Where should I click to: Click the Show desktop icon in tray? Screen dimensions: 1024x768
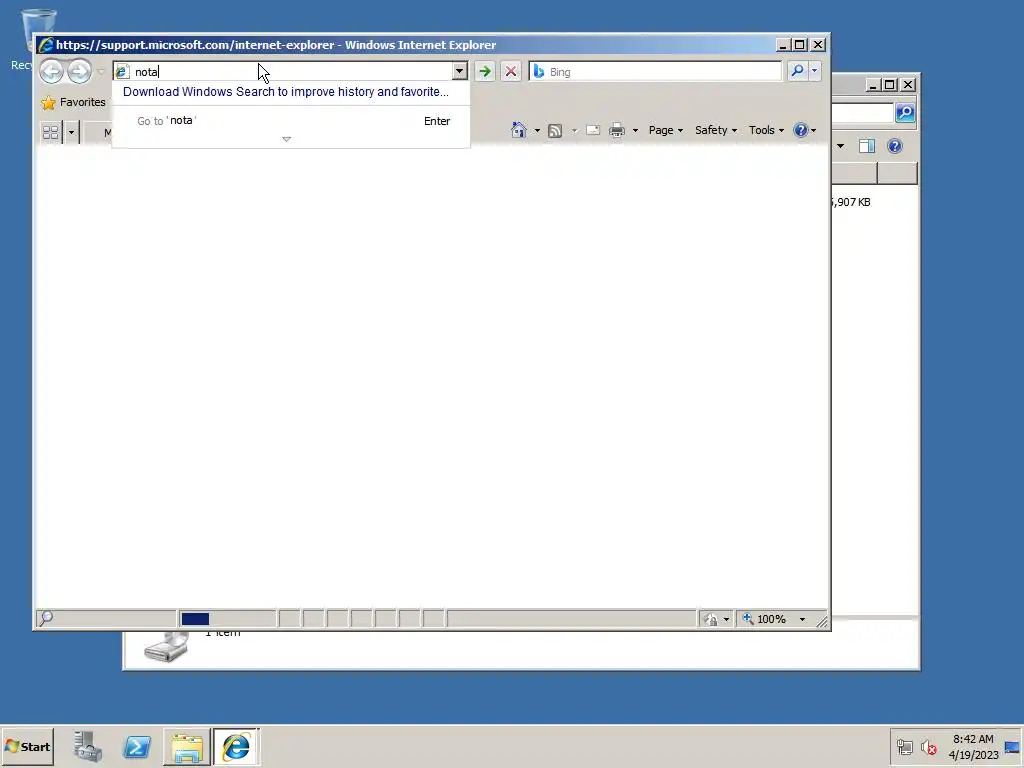1012,747
